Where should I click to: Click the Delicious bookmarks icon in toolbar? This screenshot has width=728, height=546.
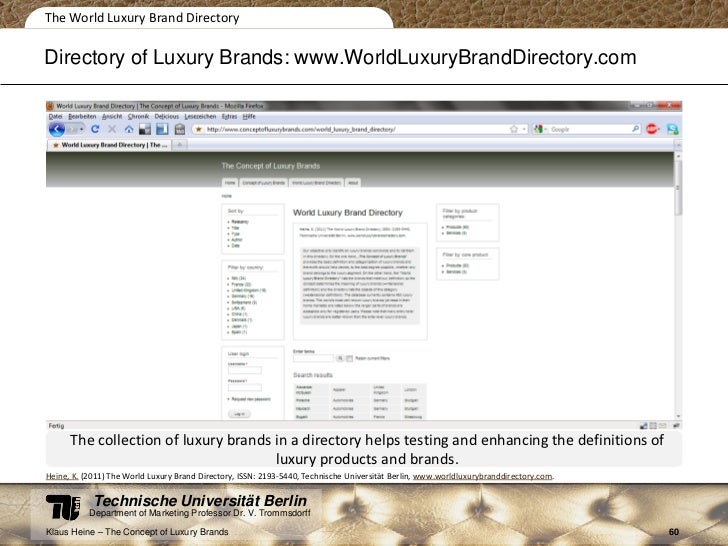(145, 129)
